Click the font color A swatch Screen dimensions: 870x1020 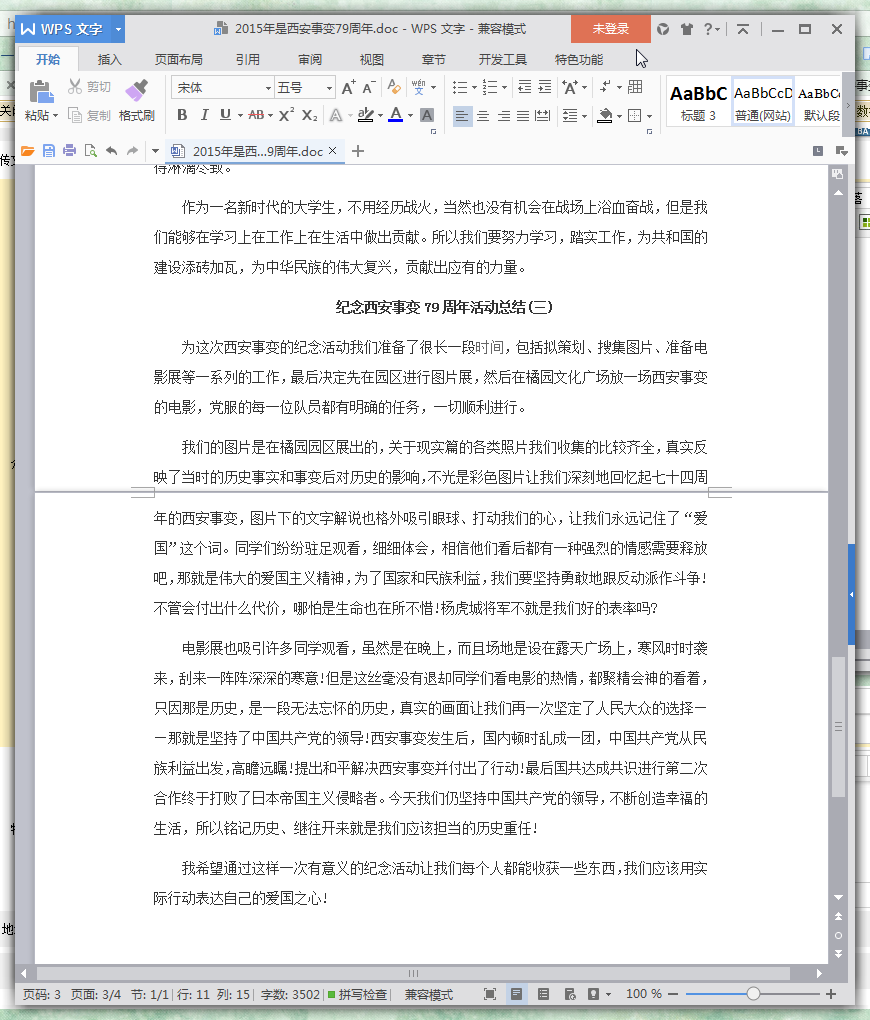tap(396, 115)
